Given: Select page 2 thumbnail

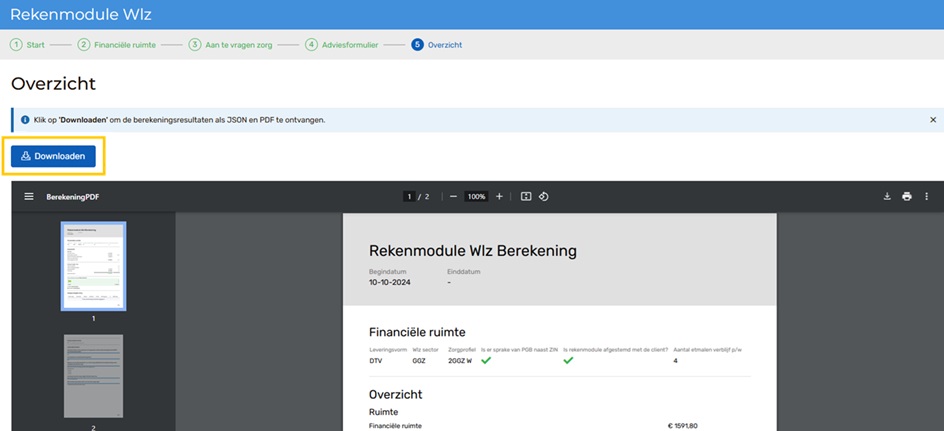Looking at the screenshot, I should click(93, 376).
